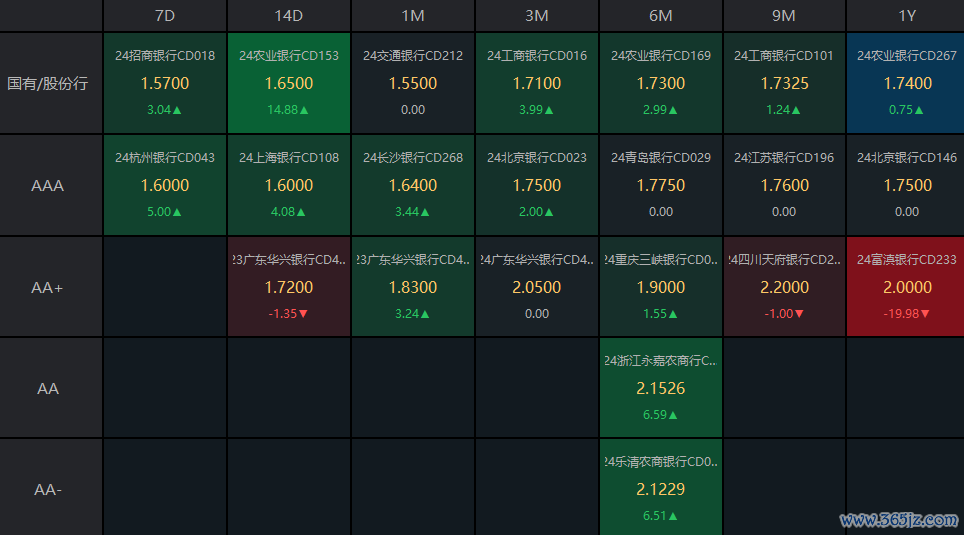Select the 3M tenor column header

coord(537,15)
